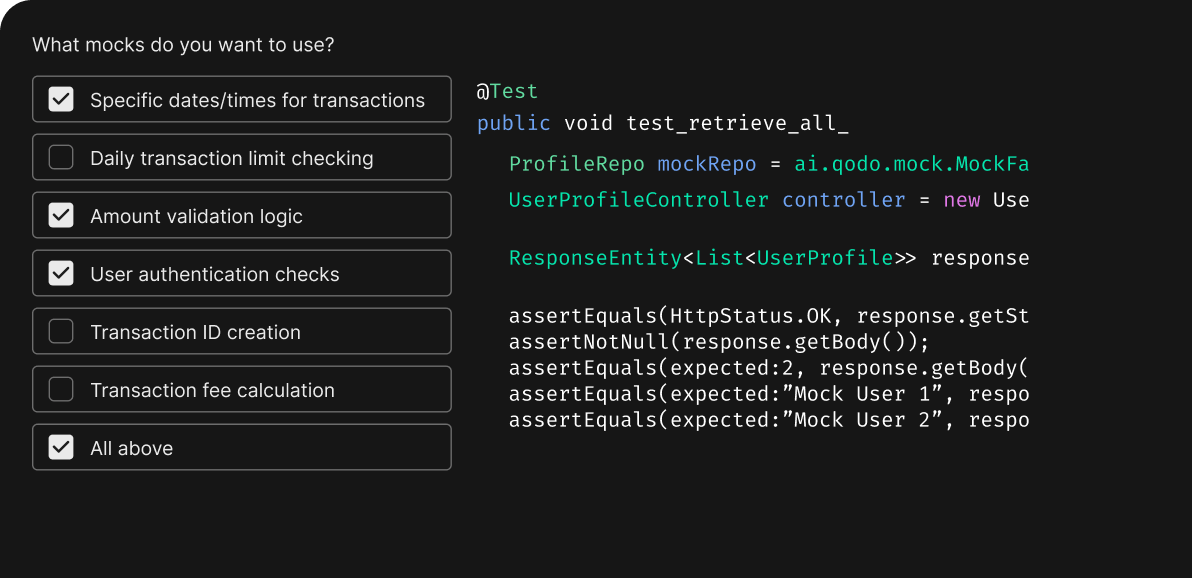This screenshot has width=1192, height=578.
Task: Click the "Transaction fee calculation" list item
Action: (x=241, y=389)
